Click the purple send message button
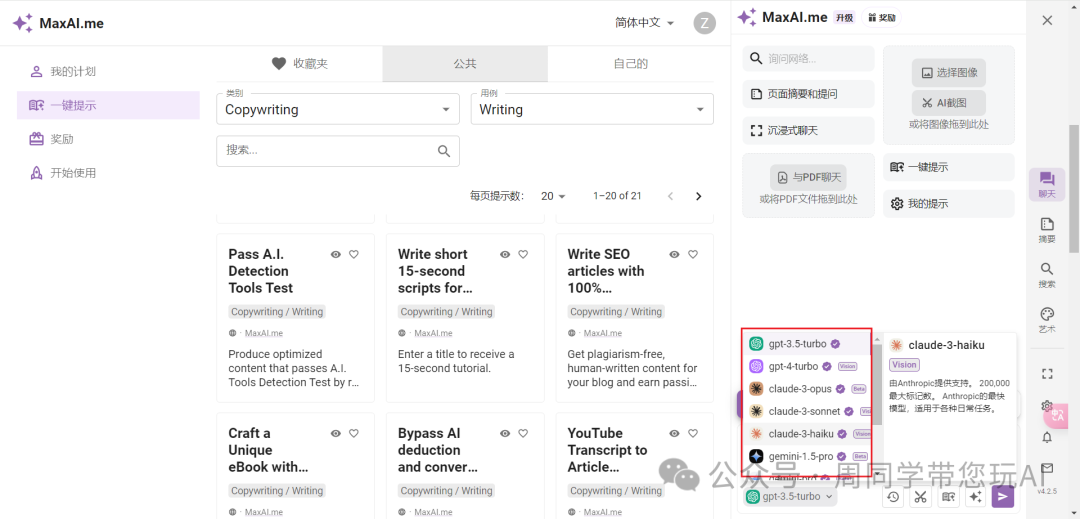1080x519 pixels. pos(1003,496)
